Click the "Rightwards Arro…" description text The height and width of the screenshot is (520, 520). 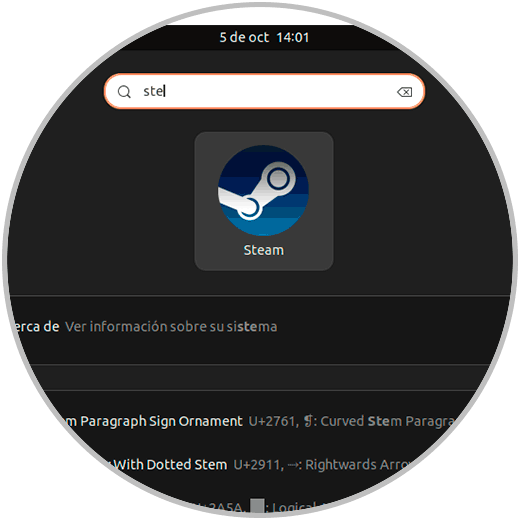coord(358,465)
